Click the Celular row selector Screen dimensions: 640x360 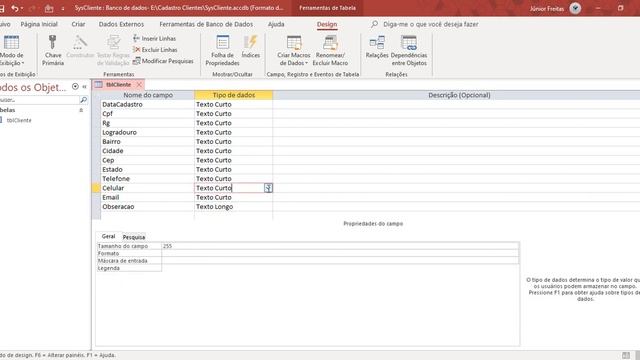click(96, 188)
